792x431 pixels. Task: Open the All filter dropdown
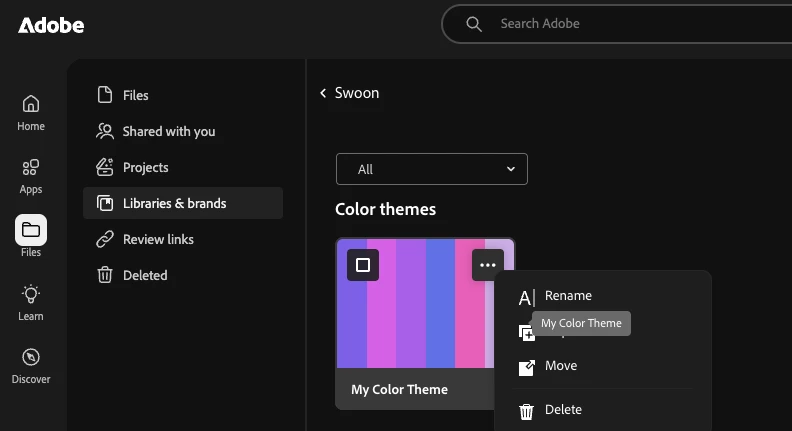tap(432, 169)
